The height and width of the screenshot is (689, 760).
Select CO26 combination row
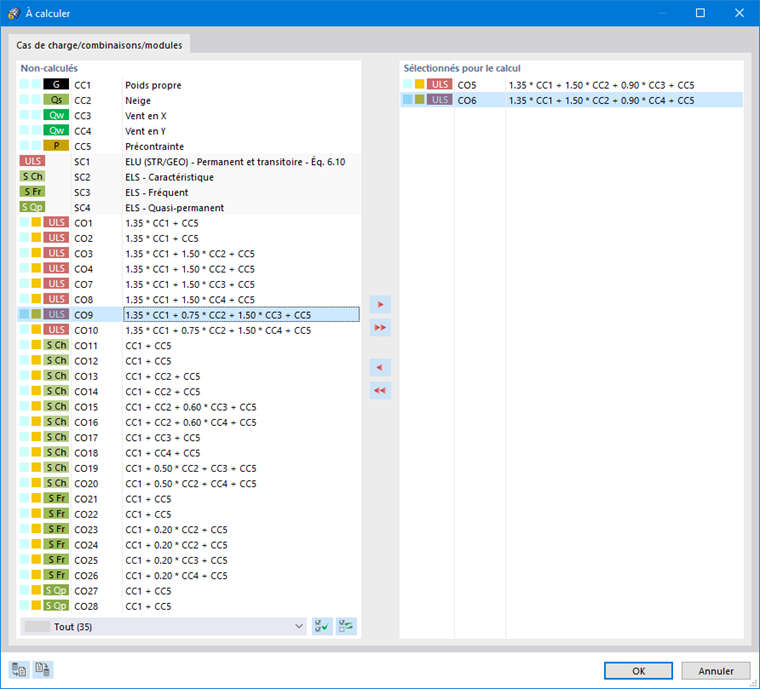coord(189,576)
